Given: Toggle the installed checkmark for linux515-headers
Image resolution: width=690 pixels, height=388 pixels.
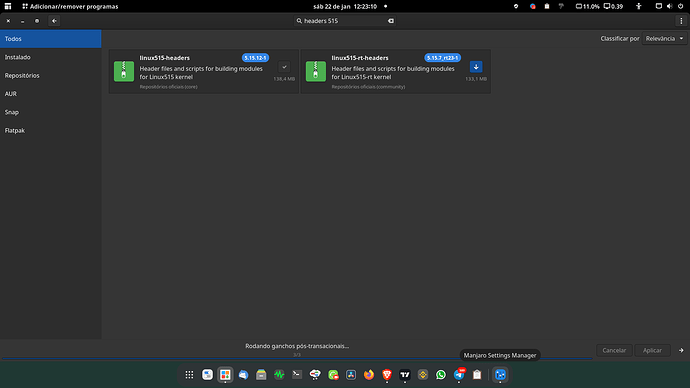Looking at the screenshot, I should point(284,67).
